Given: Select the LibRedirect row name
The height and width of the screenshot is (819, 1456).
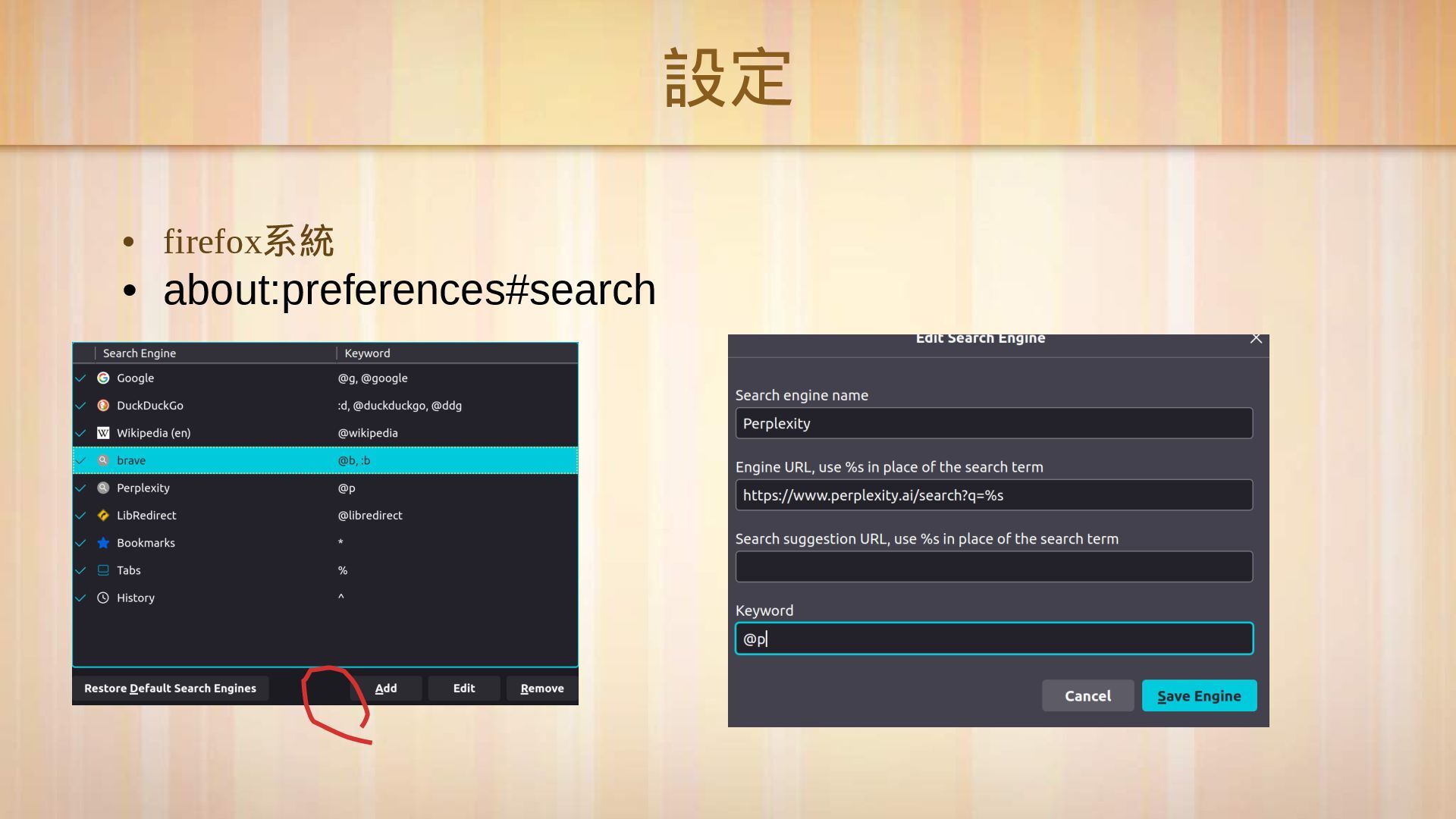Looking at the screenshot, I should [x=146, y=516].
